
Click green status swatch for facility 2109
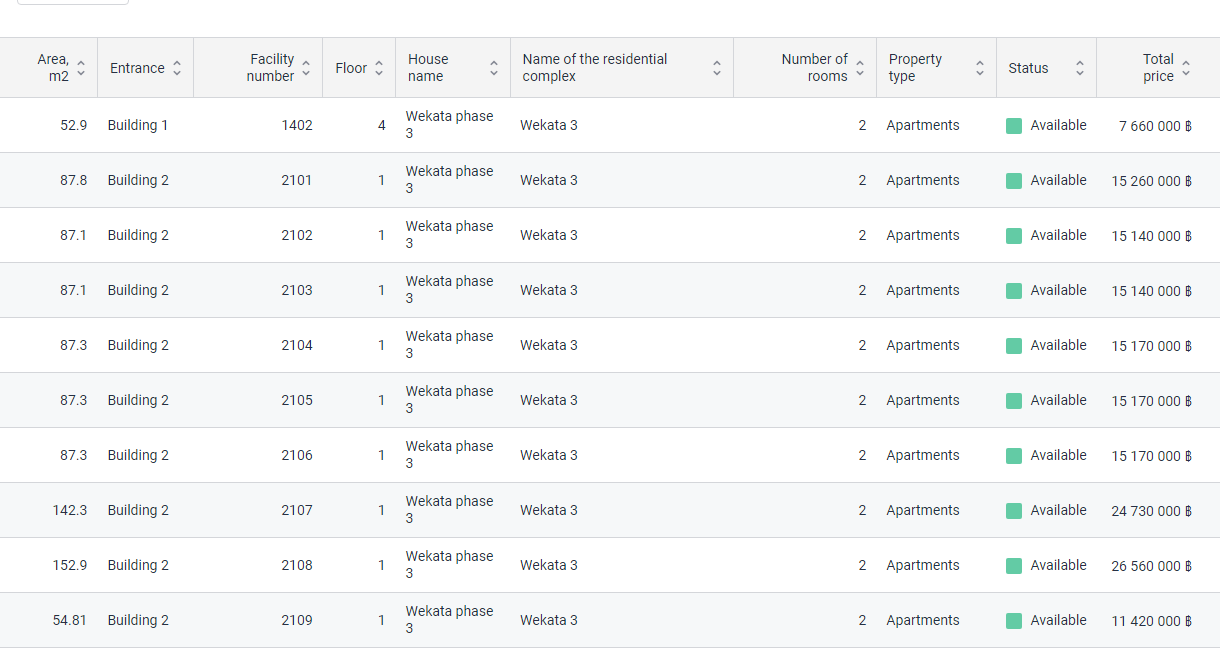pos(1014,621)
